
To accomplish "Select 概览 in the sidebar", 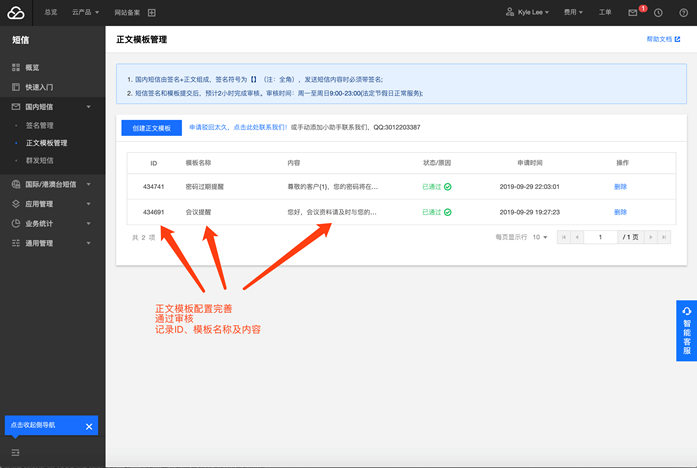I will click(x=32, y=68).
